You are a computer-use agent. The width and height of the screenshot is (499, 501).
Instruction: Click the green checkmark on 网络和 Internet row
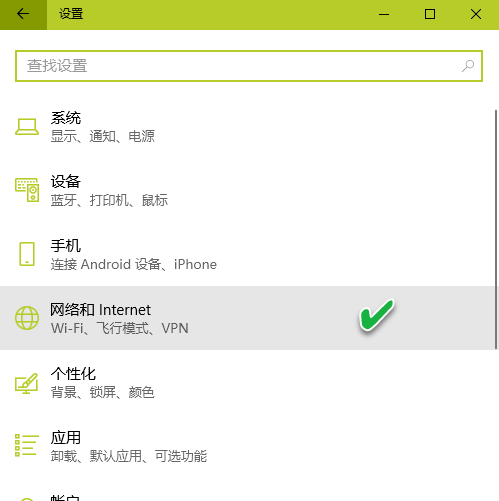(x=377, y=315)
